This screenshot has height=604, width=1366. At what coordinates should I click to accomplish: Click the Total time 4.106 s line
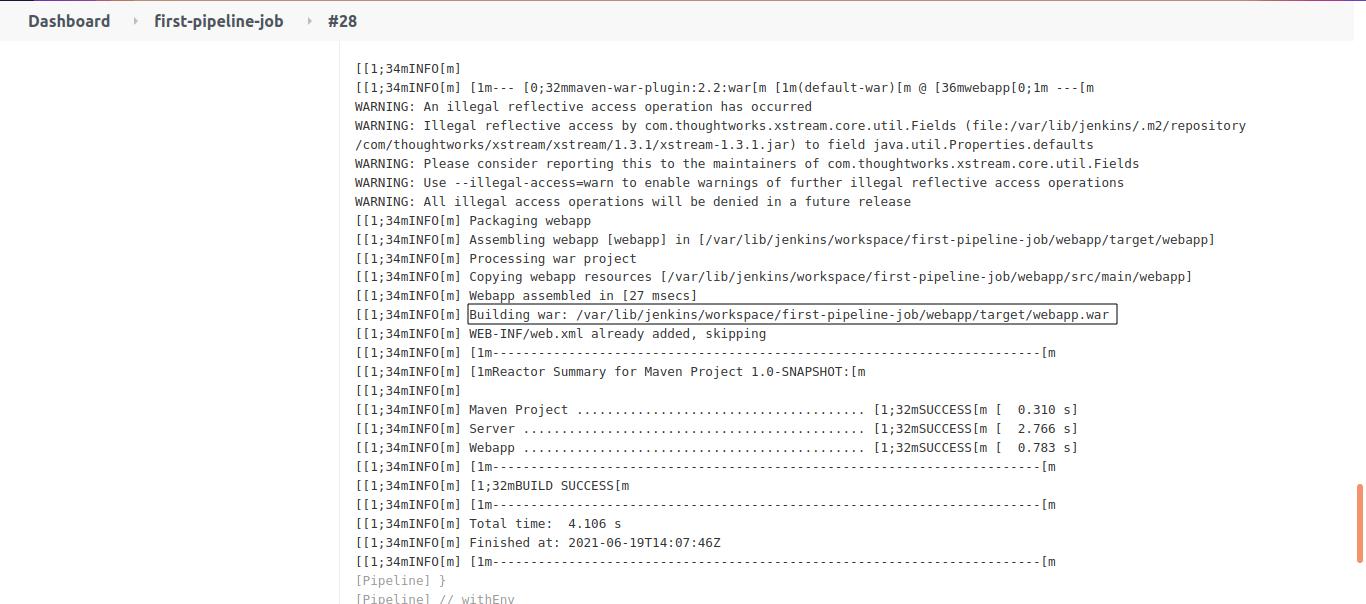coord(488,524)
